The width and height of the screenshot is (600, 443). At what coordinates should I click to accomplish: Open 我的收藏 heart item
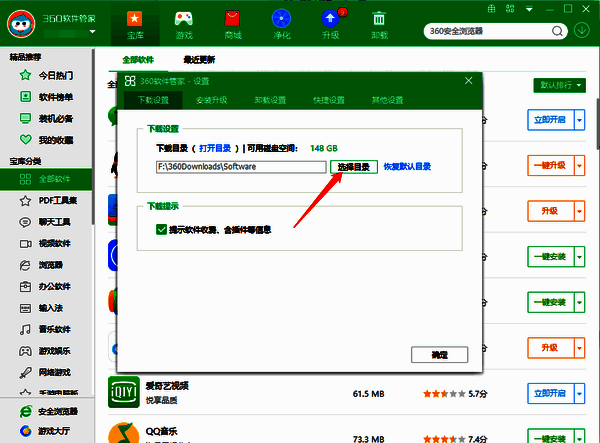46,140
